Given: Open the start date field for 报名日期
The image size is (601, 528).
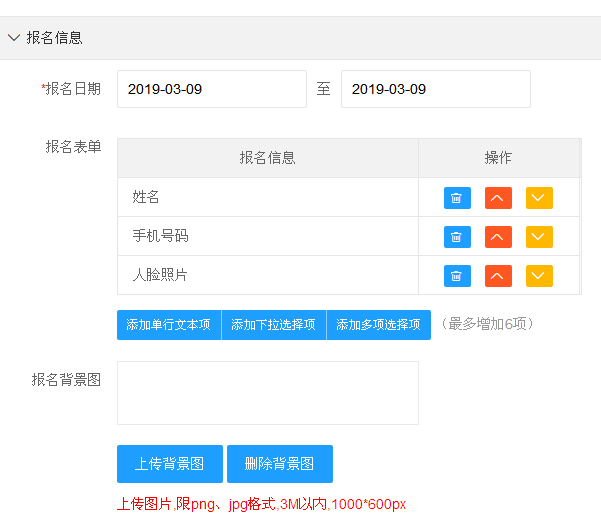Looking at the screenshot, I should (212, 89).
